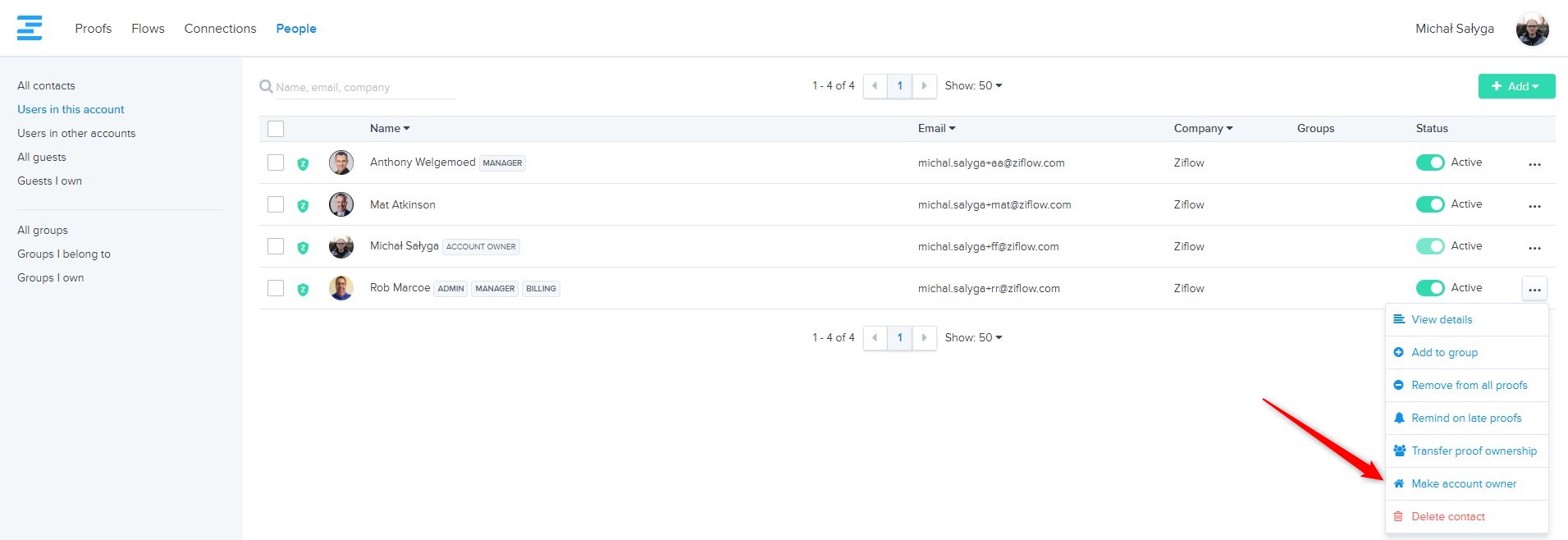Click the Name, email, company search field
Screen dimensions: 1568x540
tap(365, 87)
